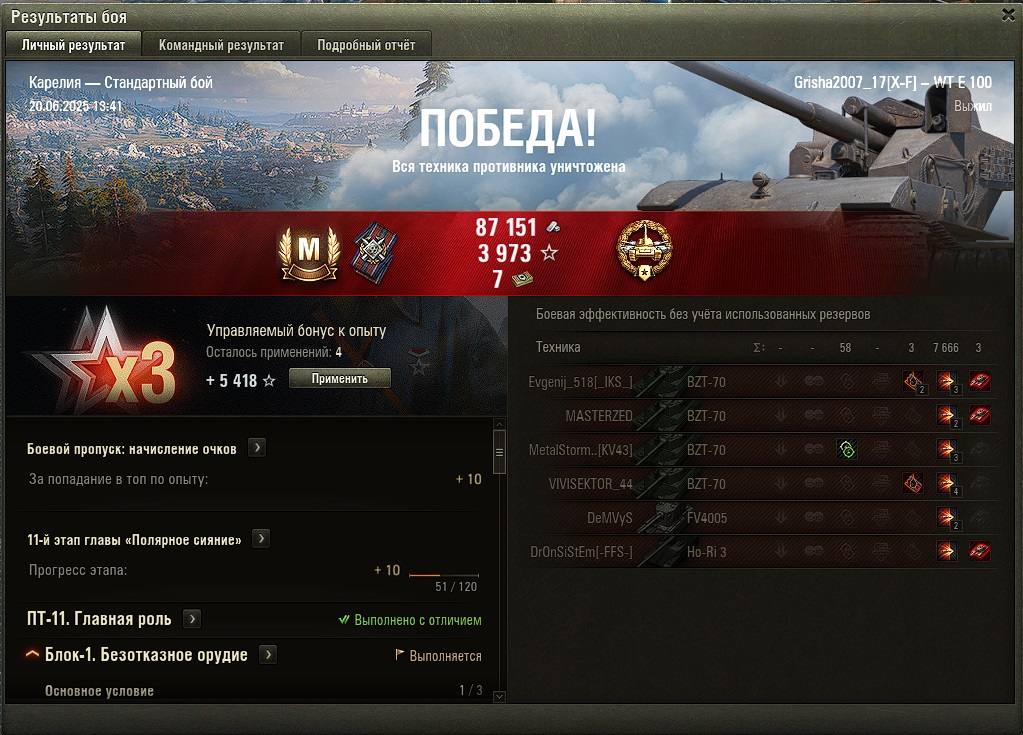
Task: Click the striped ribbon medal icon
Action: click(374, 252)
